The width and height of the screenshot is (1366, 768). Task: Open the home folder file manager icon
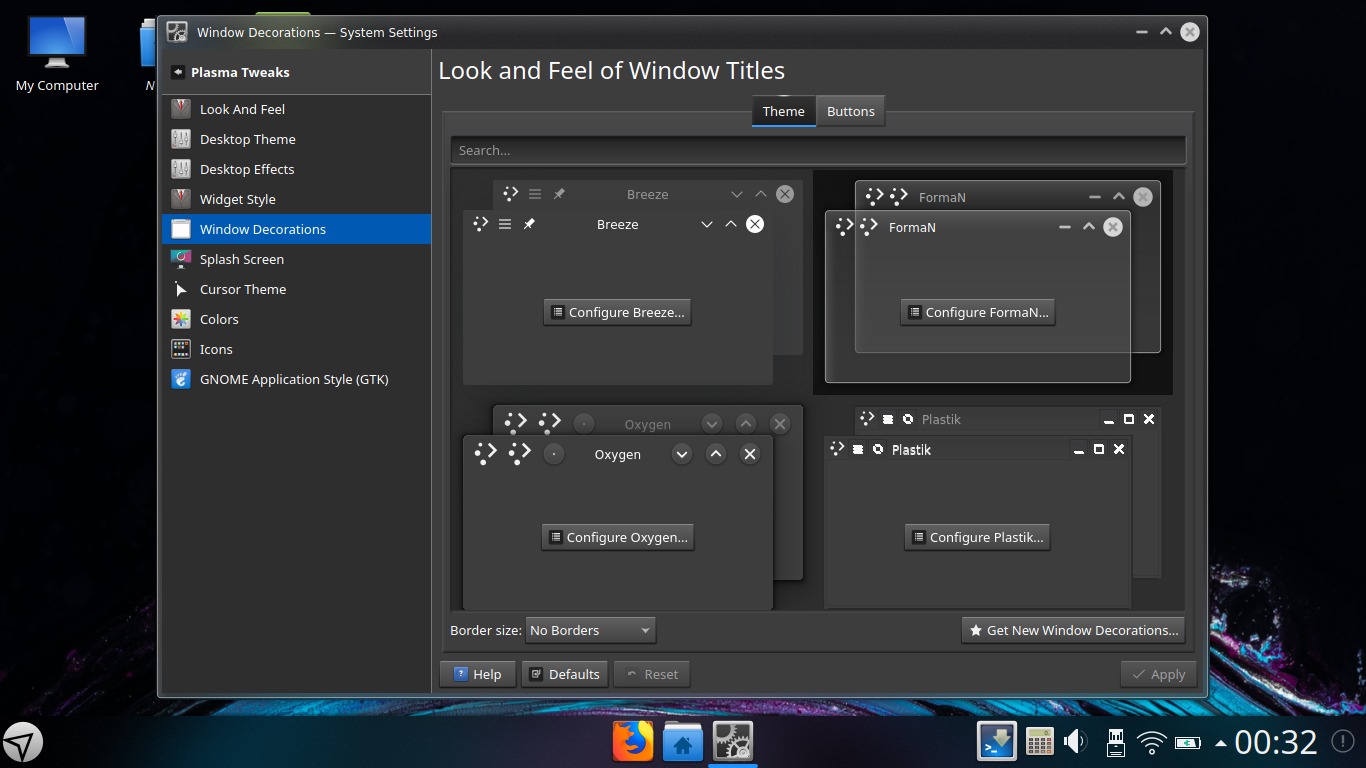(x=683, y=742)
